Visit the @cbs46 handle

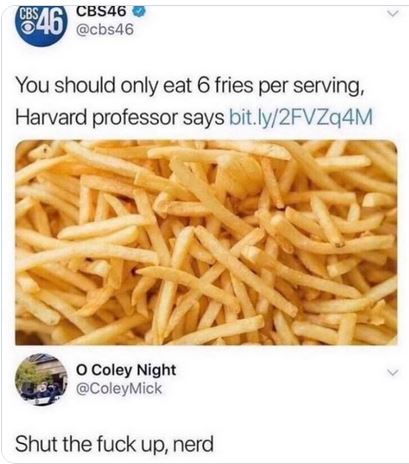tap(105, 30)
